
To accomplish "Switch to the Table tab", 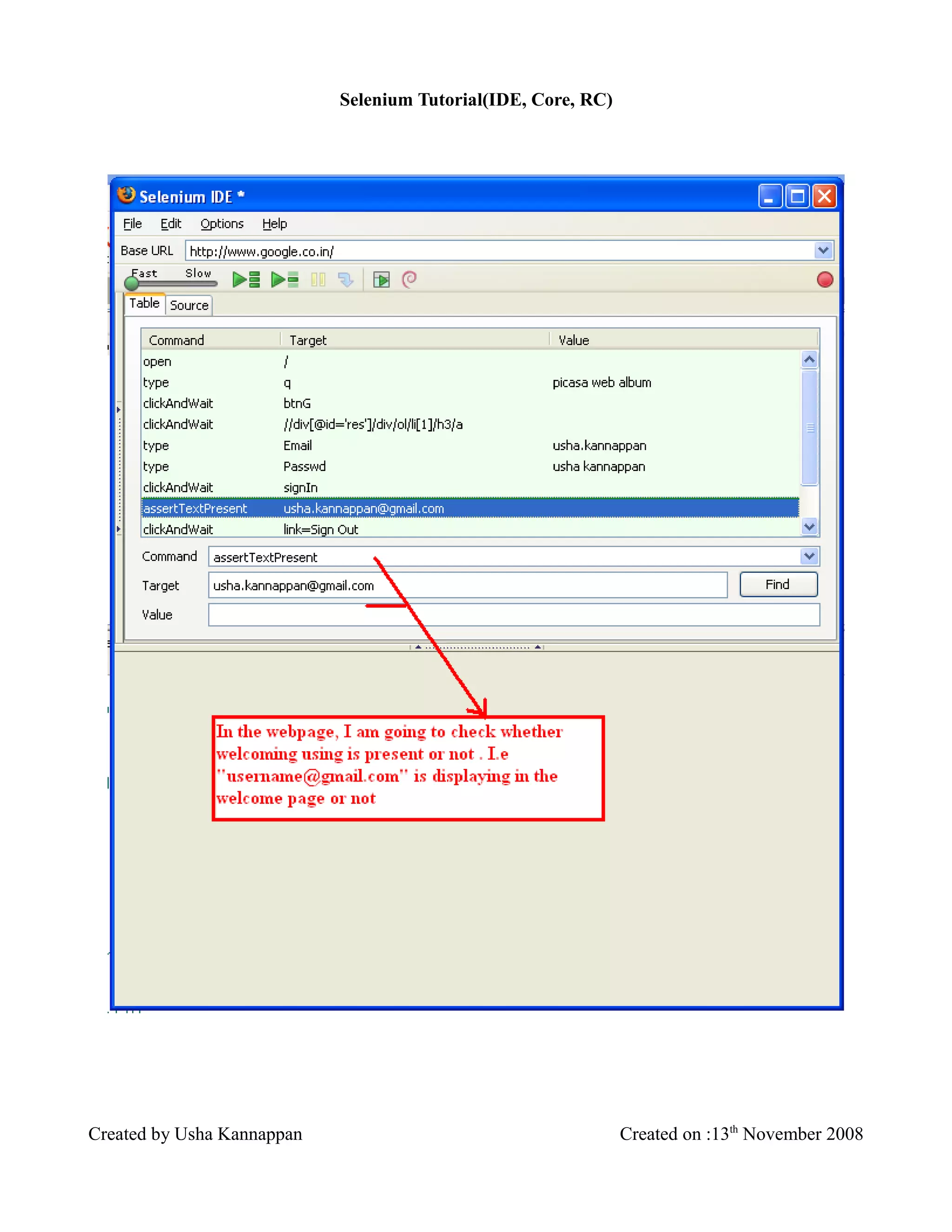I will pos(145,304).
